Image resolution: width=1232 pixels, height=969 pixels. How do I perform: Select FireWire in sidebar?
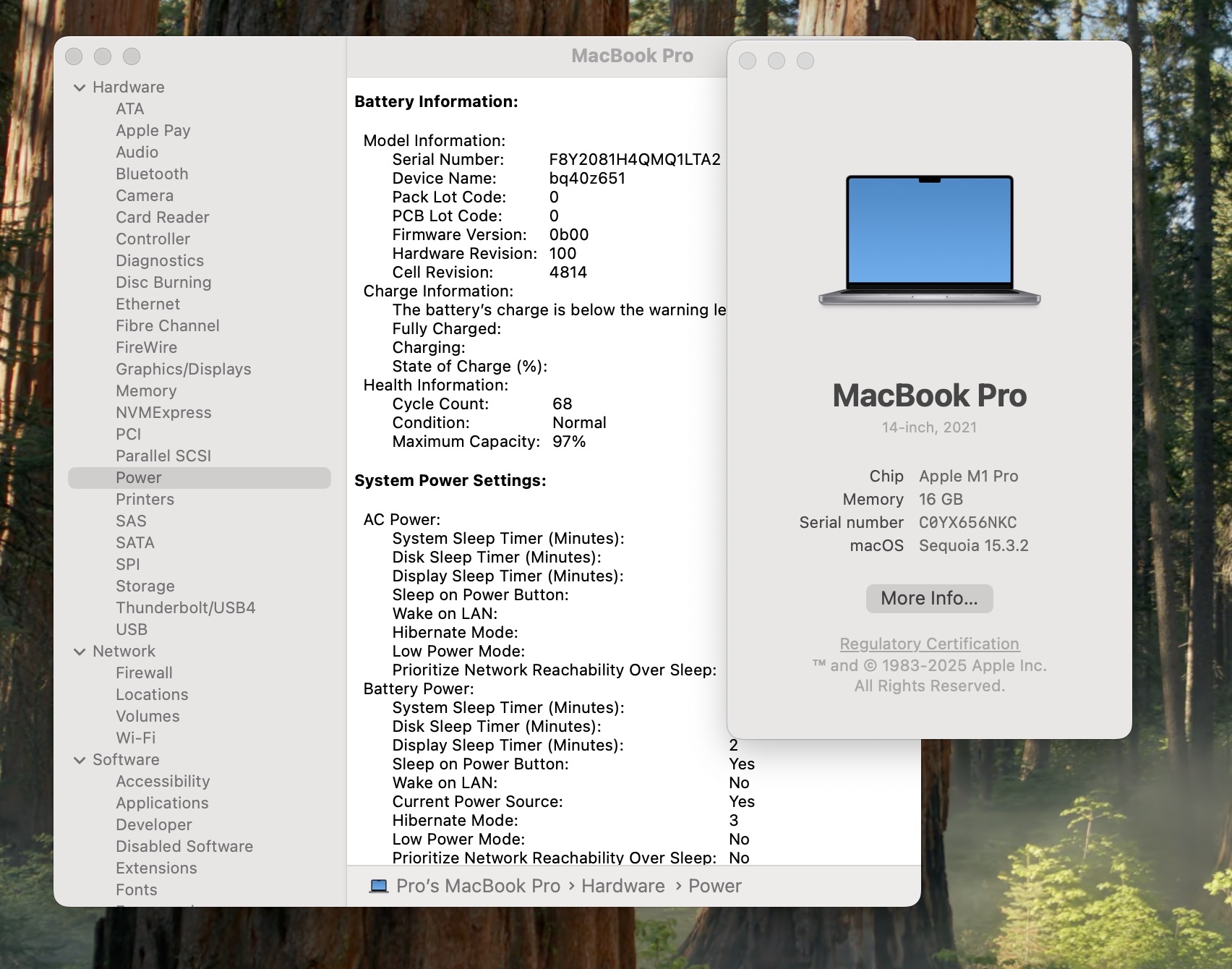point(147,348)
